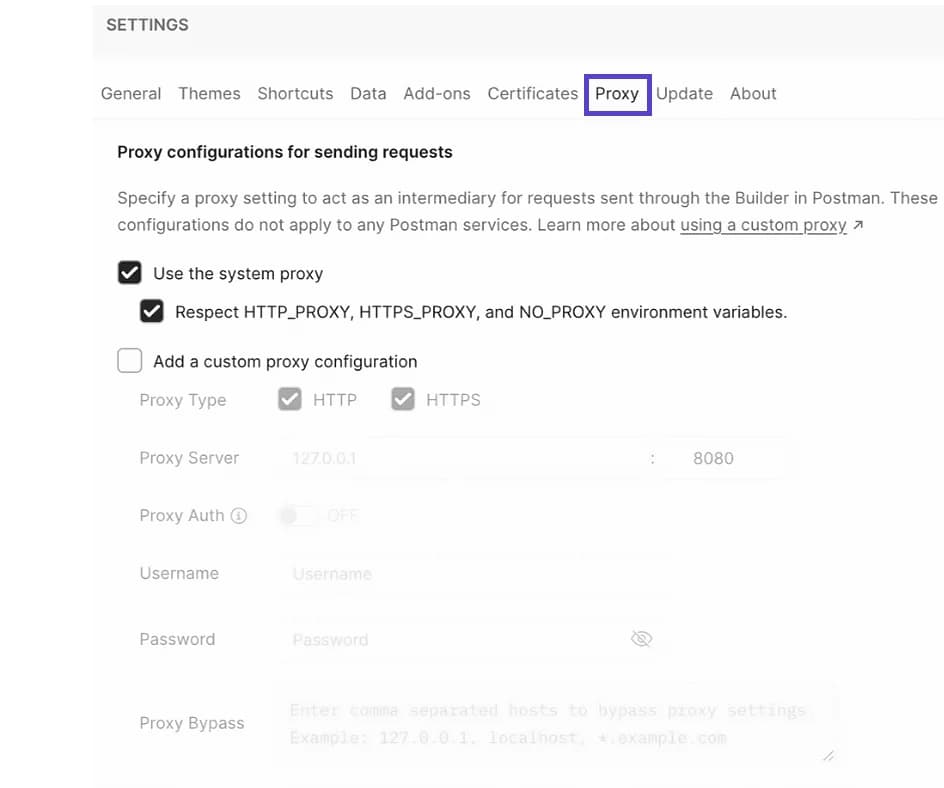Open the General settings tab
The width and height of the screenshot is (944, 788).
point(131,94)
